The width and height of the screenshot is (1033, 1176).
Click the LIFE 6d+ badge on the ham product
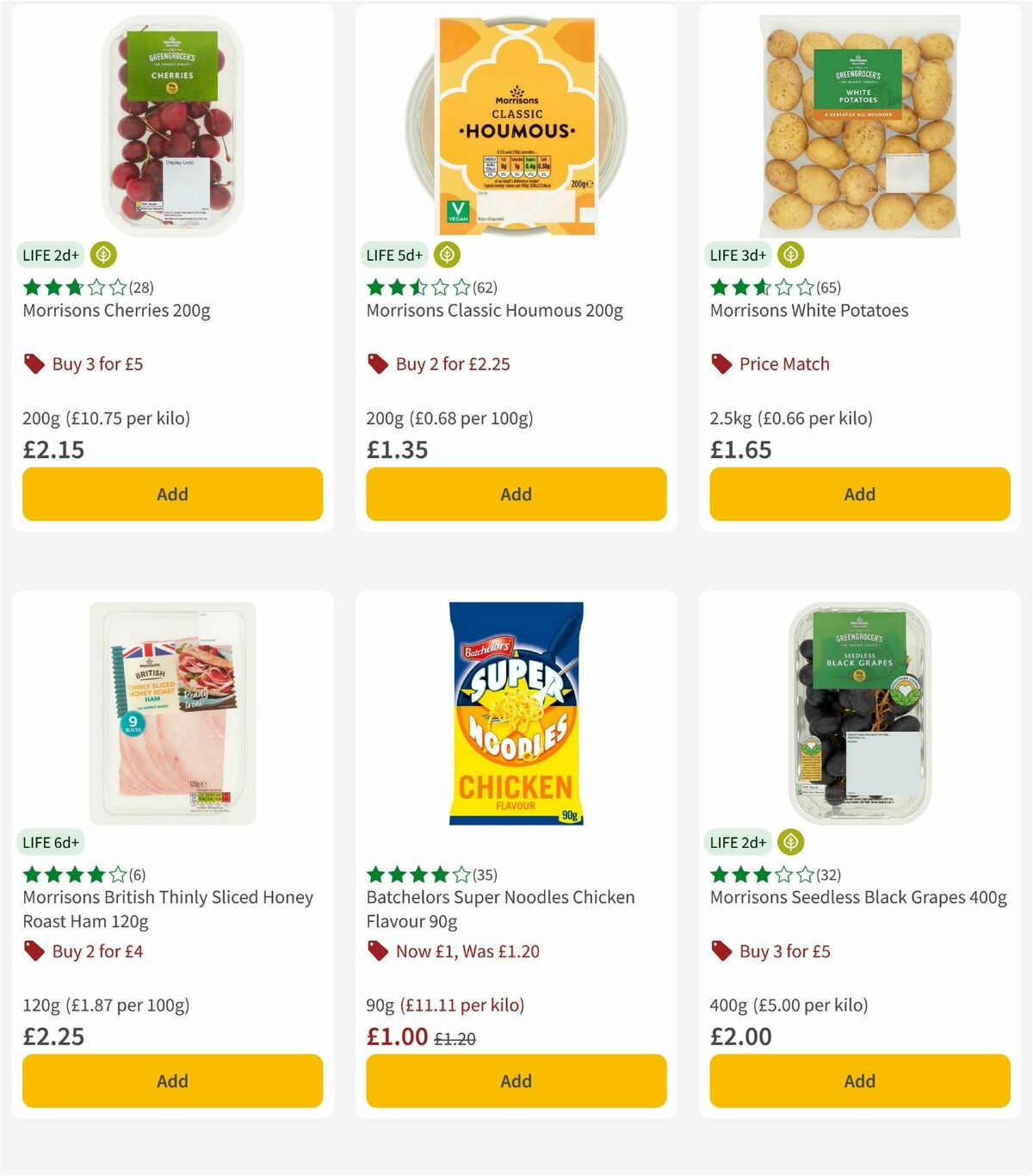[52, 842]
